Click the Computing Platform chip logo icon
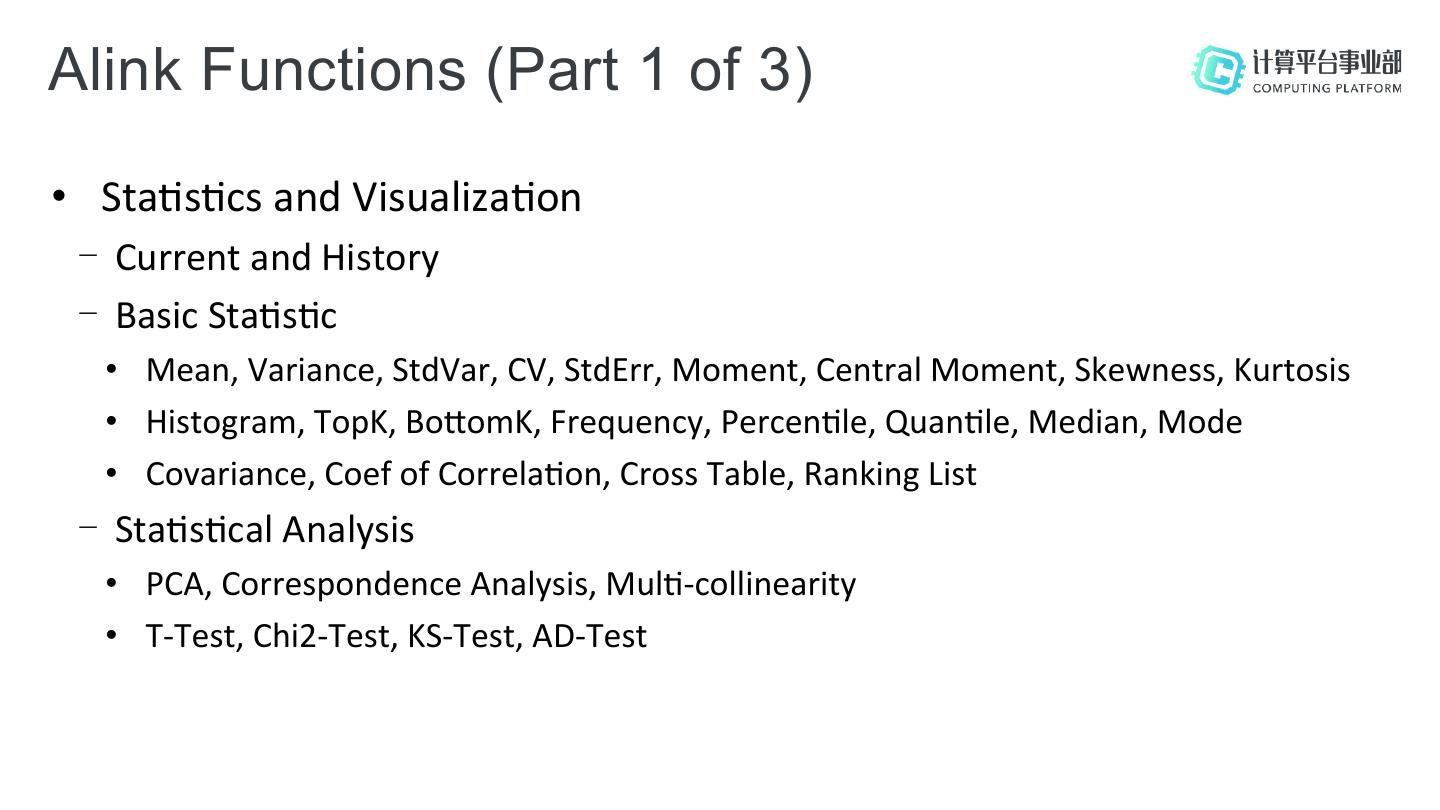The width and height of the screenshot is (1440, 810). (x=1218, y=69)
